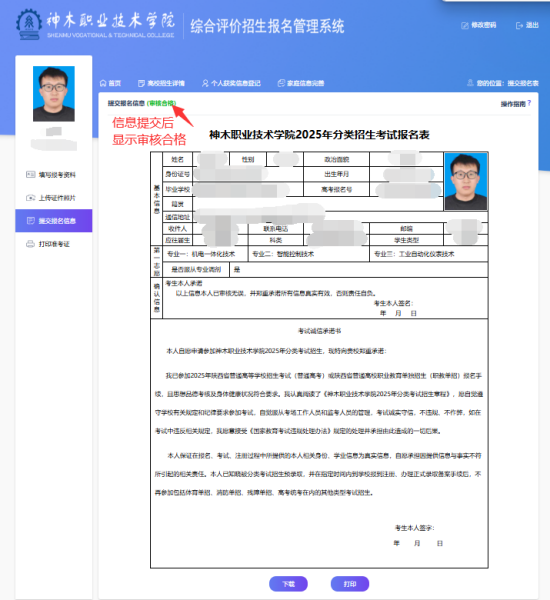This screenshot has height=600, width=550.
Task: Click the sidebar profile photo
Action: click(54, 94)
